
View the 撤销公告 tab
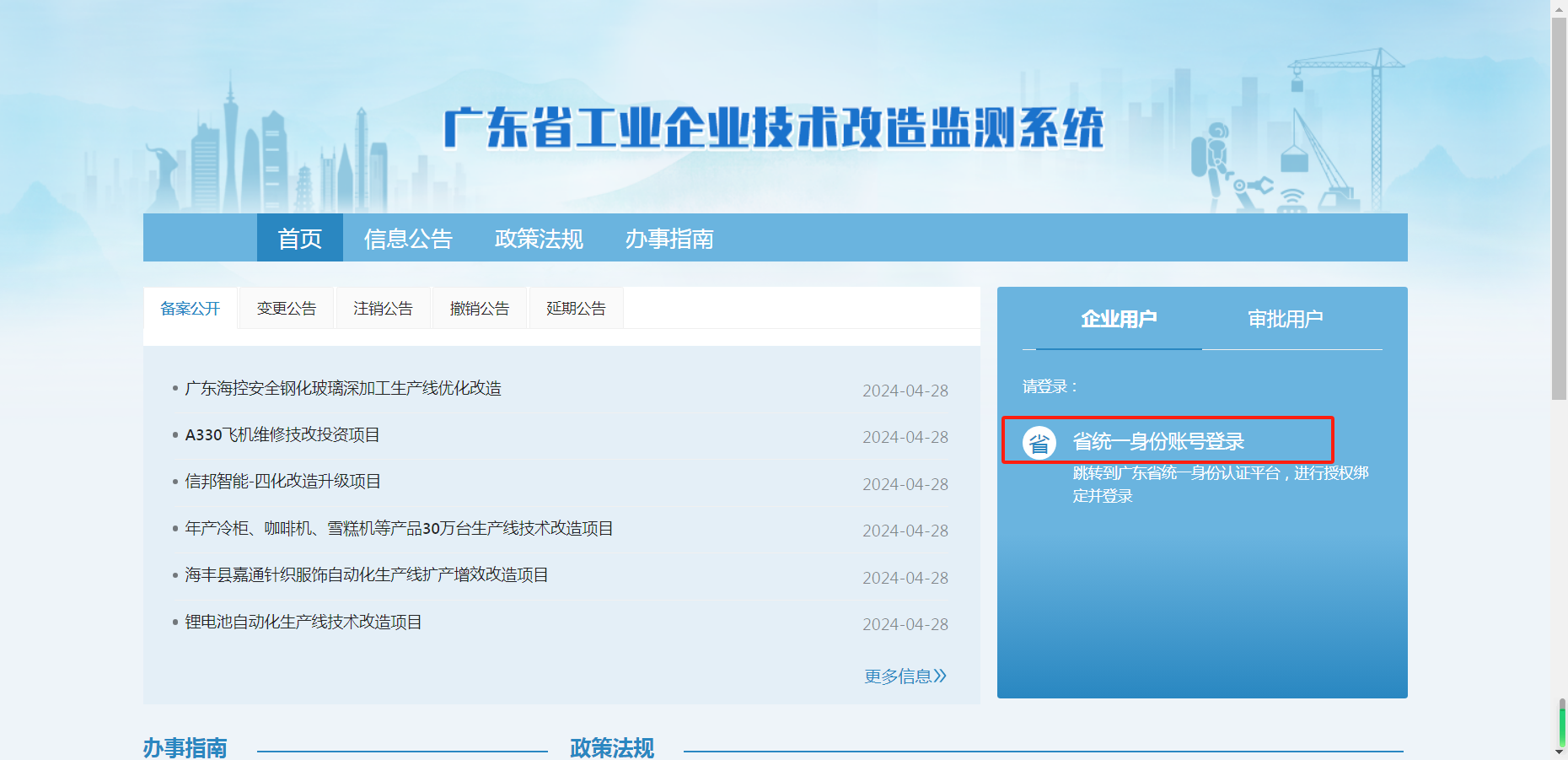click(x=480, y=309)
